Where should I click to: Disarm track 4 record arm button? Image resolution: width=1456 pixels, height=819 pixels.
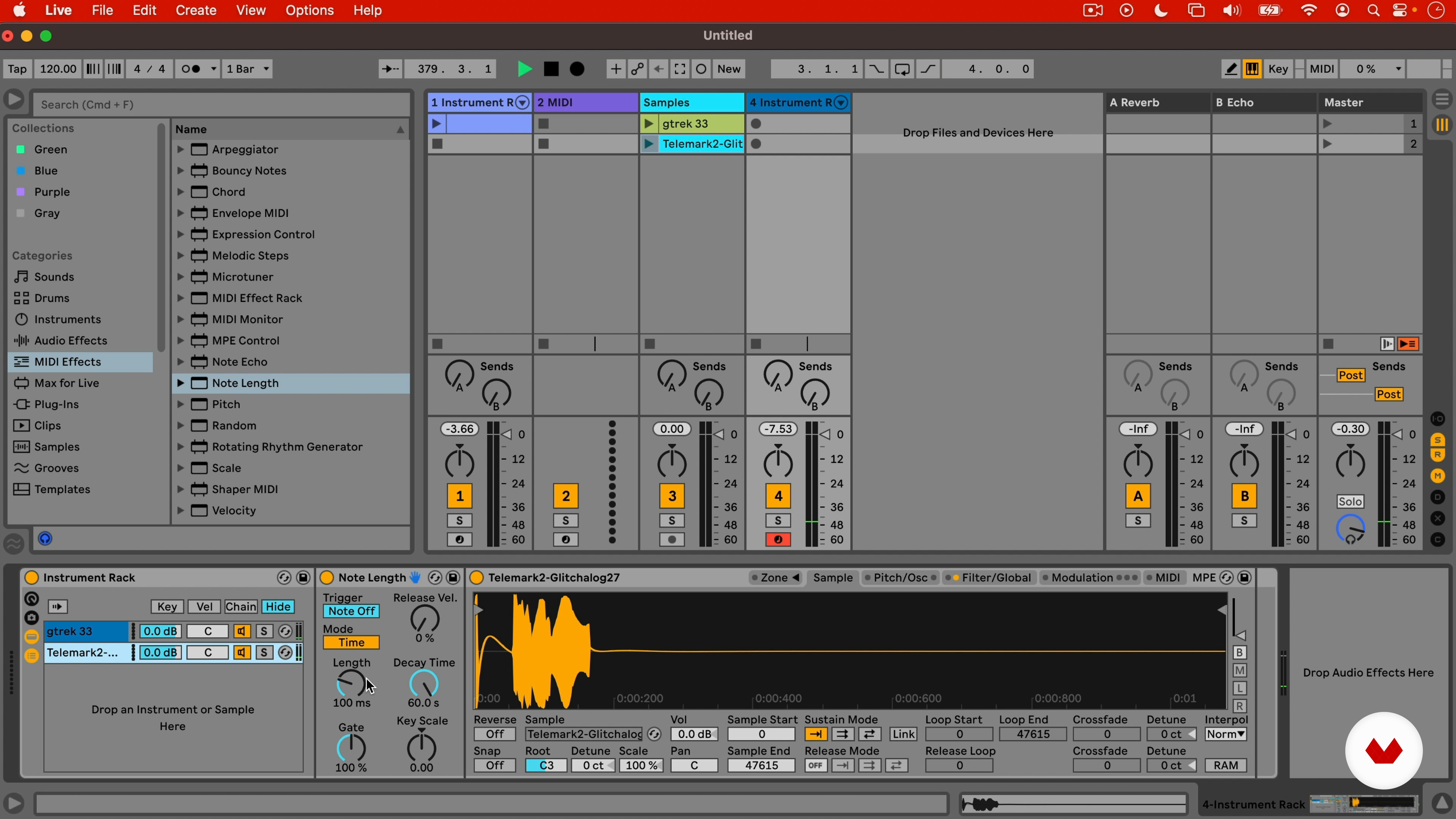click(778, 540)
